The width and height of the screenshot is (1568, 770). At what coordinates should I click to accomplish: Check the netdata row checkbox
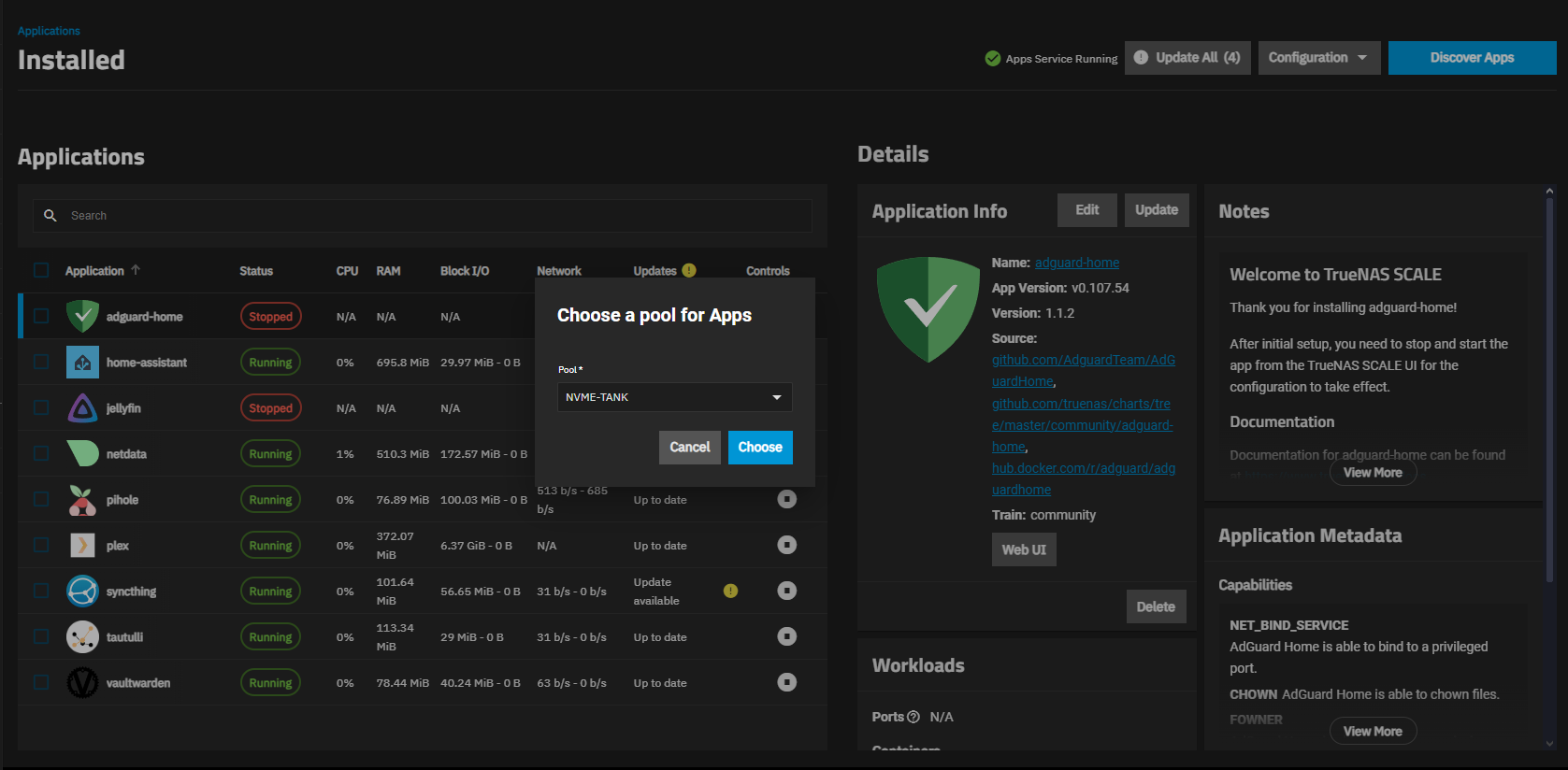pos(41,453)
